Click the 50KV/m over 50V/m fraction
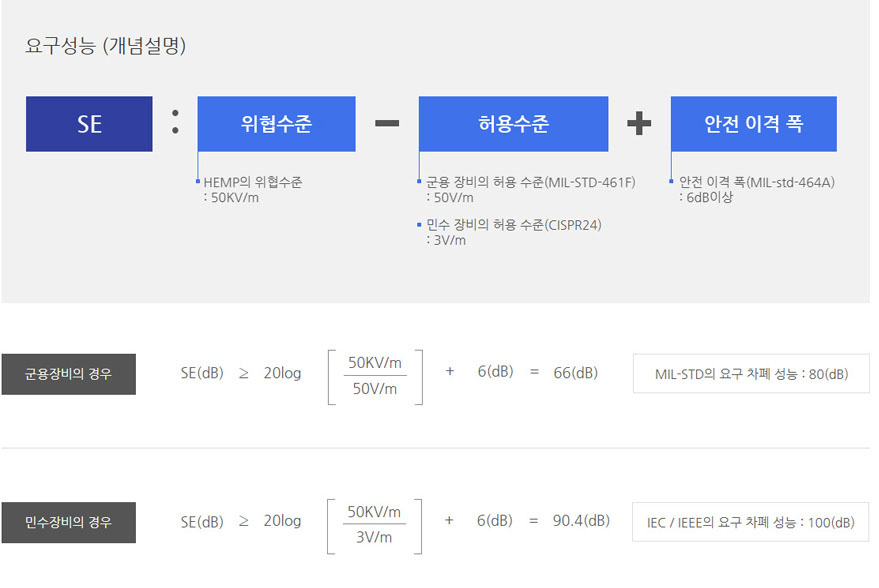Viewport: 879px width, 588px height. tap(375, 376)
